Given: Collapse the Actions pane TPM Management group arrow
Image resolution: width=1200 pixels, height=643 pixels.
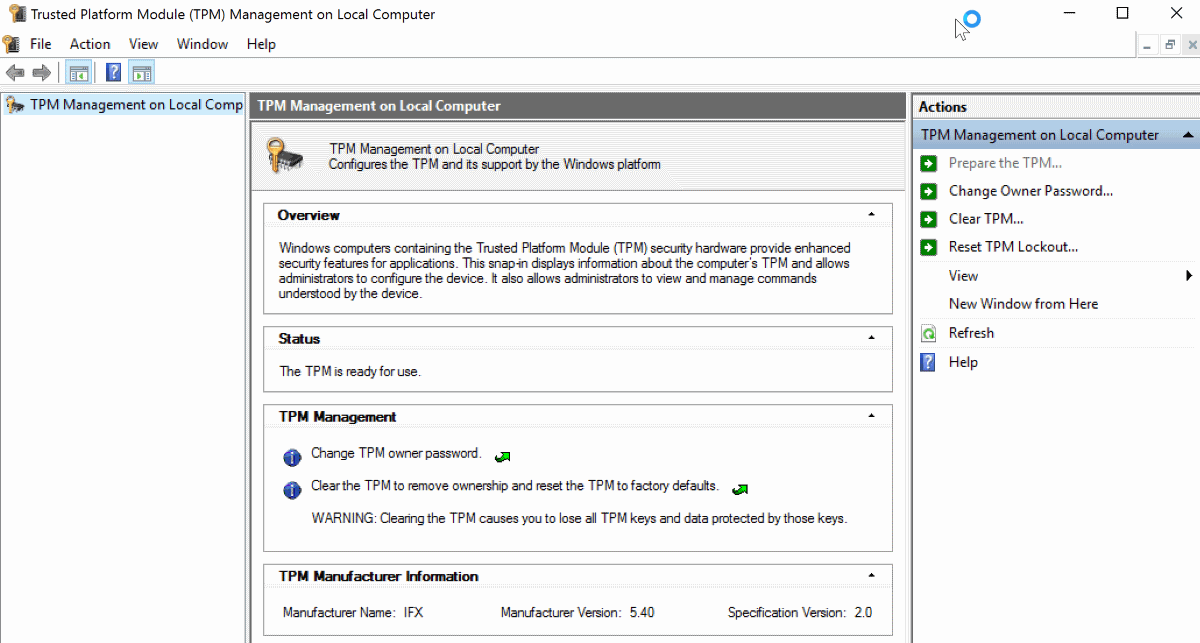Looking at the screenshot, I should coord(1187,135).
